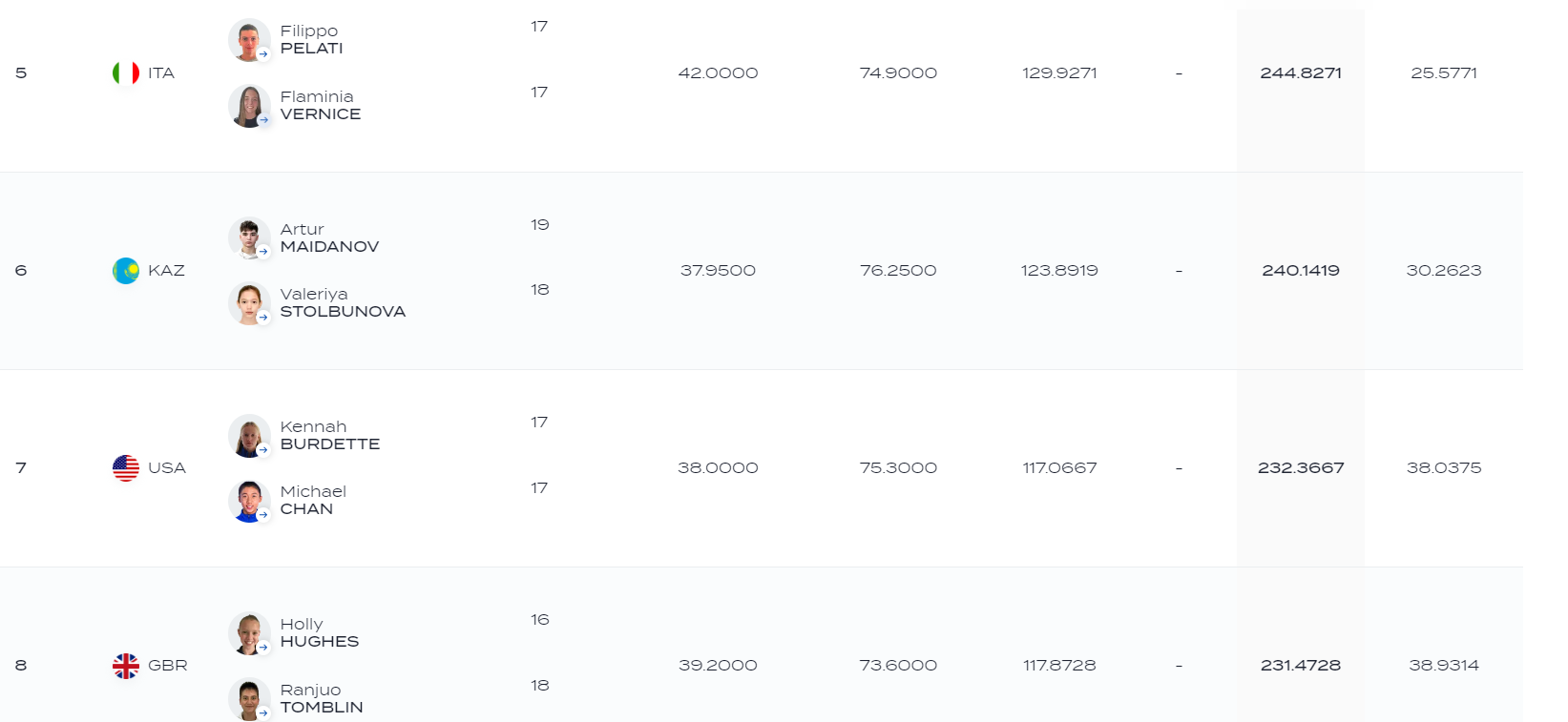Click the USA flag icon
Image resolution: width=1568 pixels, height=722 pixels.
coord(126,468)
